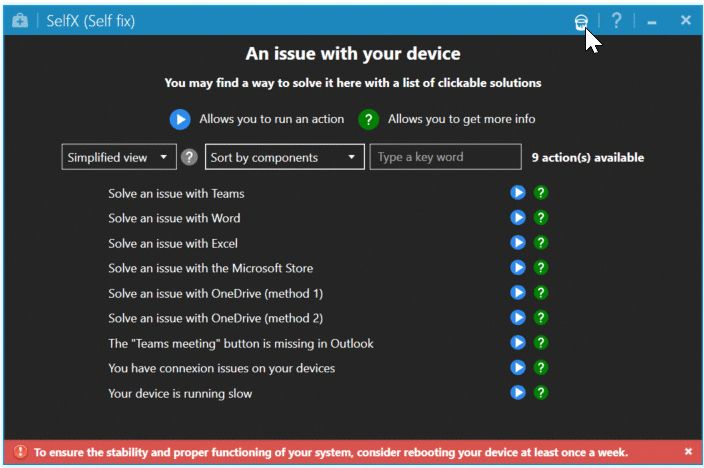Select You have connexion issues on your devices
Screen dimensions: 704x468
pos(222,368)
